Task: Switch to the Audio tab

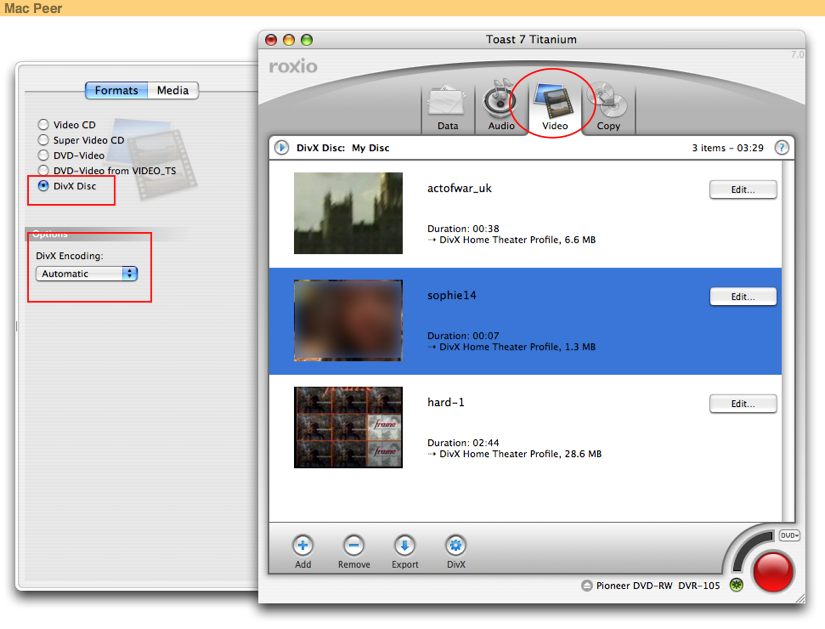Action: coord(501,106)
